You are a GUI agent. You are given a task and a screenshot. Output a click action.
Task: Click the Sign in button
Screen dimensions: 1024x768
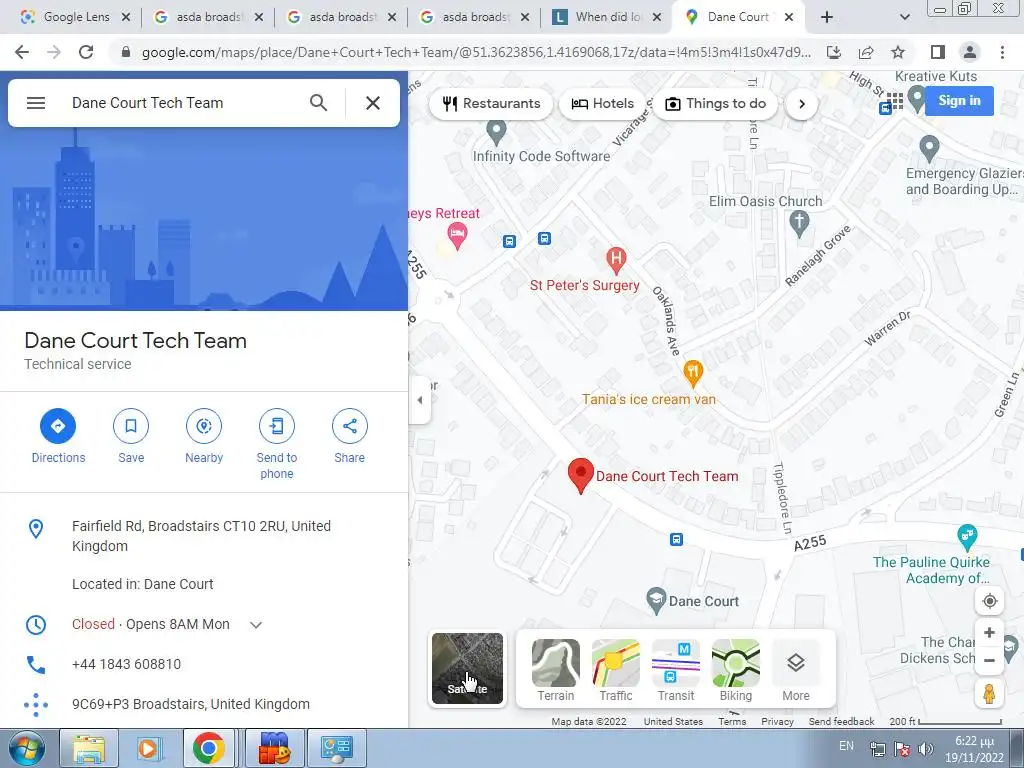point(959,101)
